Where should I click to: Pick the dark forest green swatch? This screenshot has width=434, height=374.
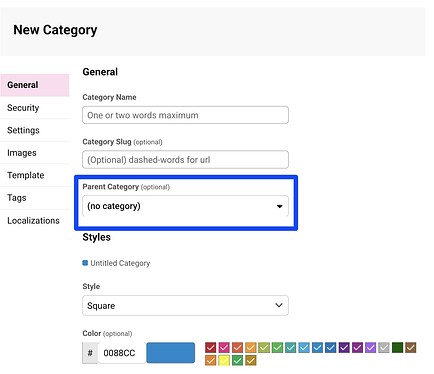point(397,348)
